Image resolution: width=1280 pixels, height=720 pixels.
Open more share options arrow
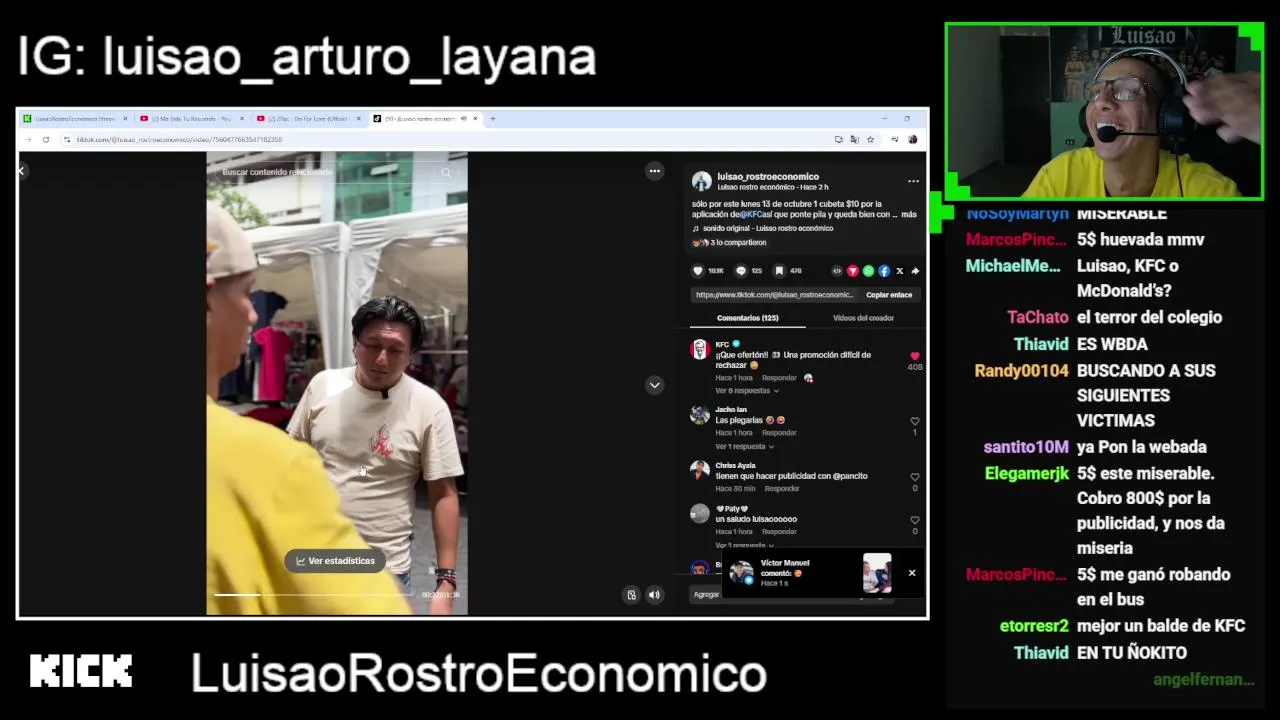point(915,271)
